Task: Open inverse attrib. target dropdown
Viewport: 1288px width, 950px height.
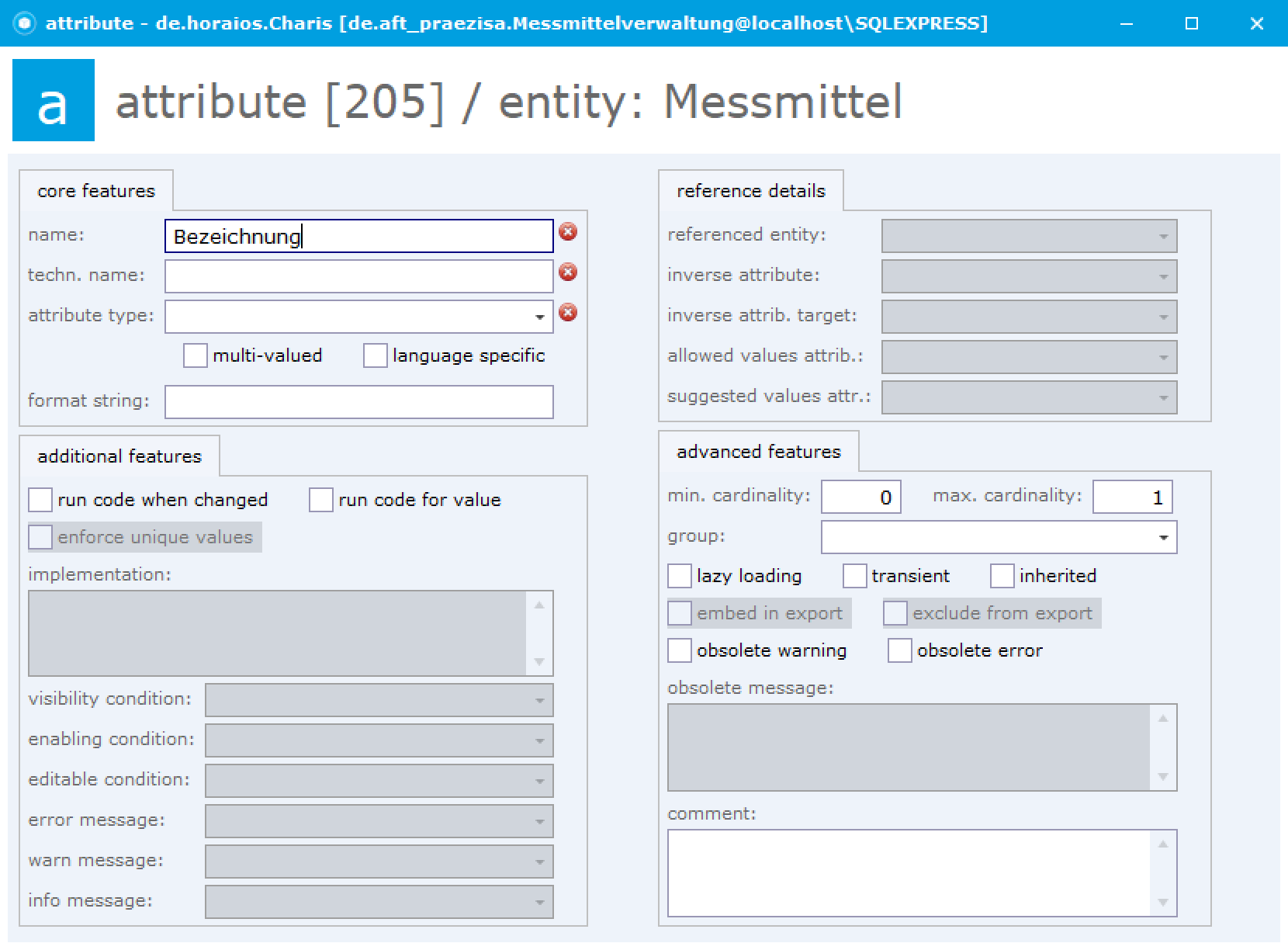Action: pyautogui.click(x=1029, y=317)
